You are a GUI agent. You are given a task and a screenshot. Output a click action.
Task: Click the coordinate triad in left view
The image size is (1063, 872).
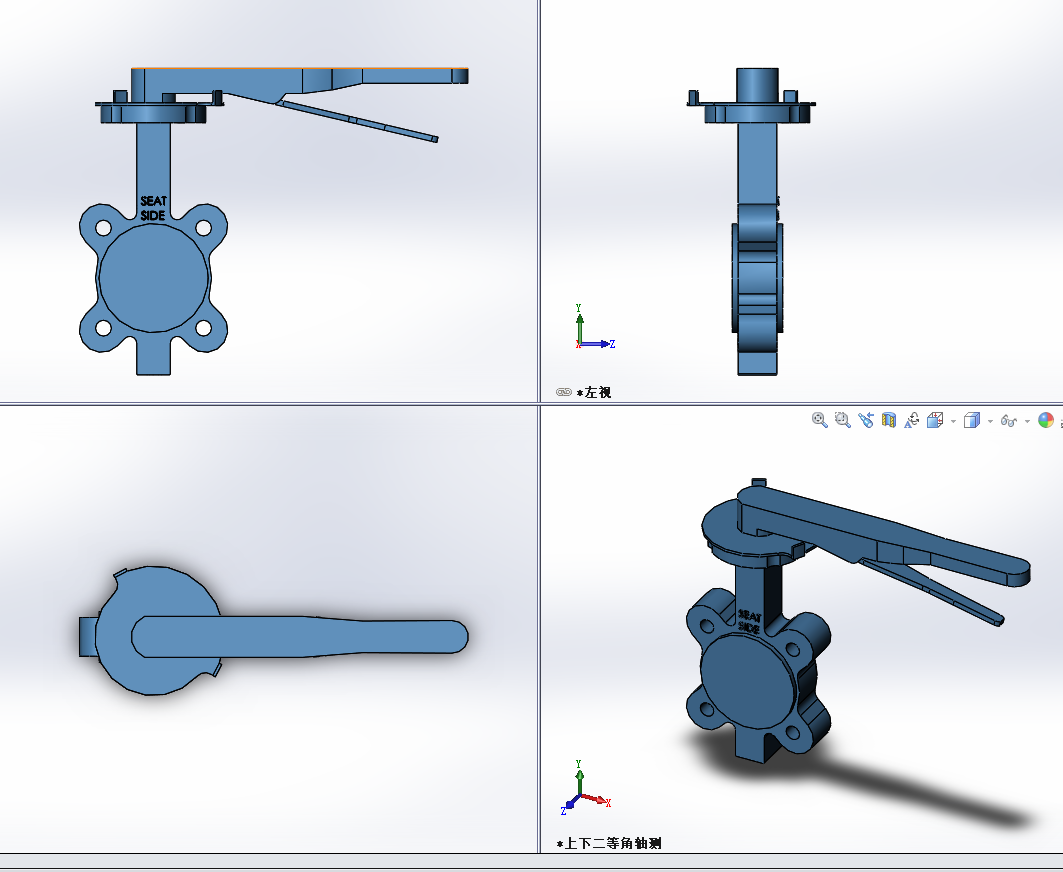coord(595,327)
